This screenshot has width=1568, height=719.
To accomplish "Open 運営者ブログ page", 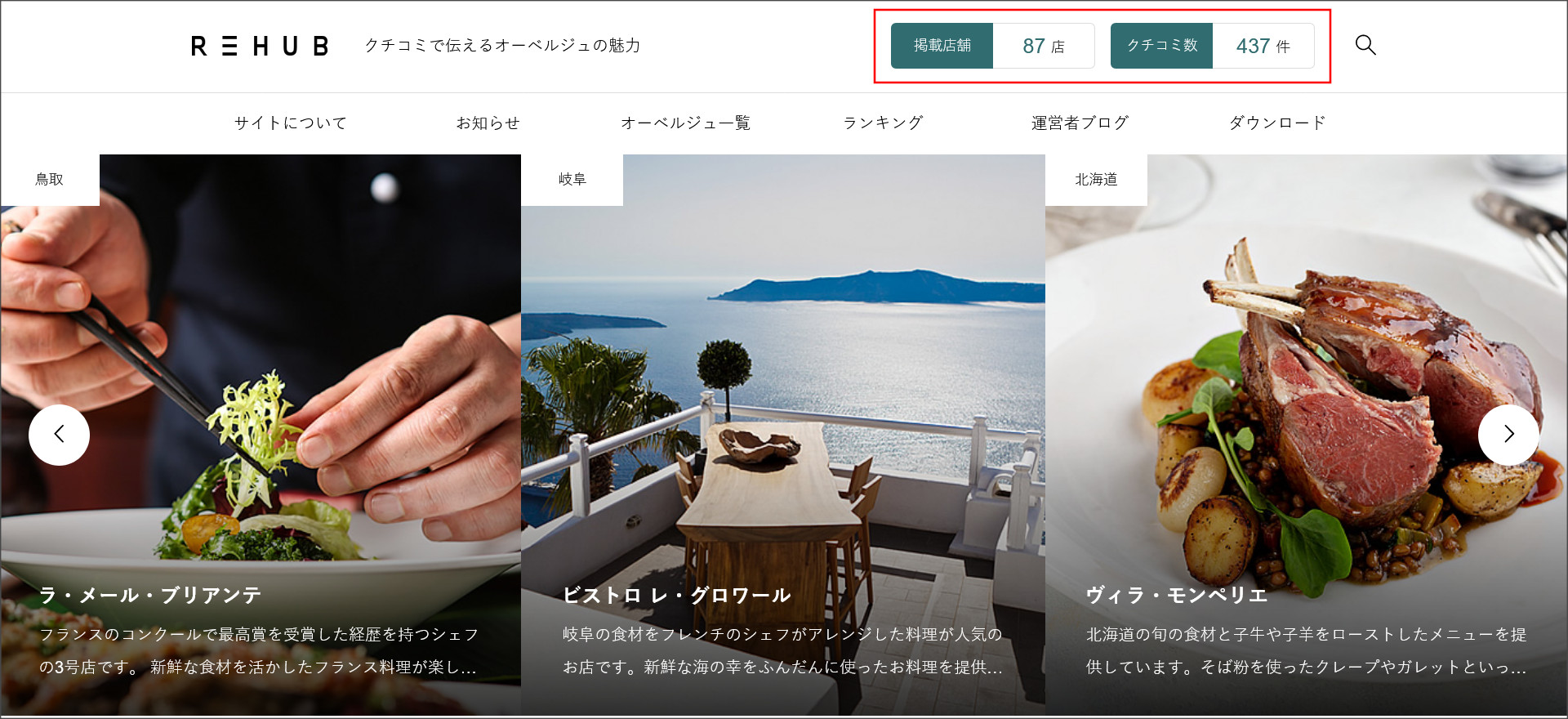I will pyautogui.click(x=1080, y=123).
